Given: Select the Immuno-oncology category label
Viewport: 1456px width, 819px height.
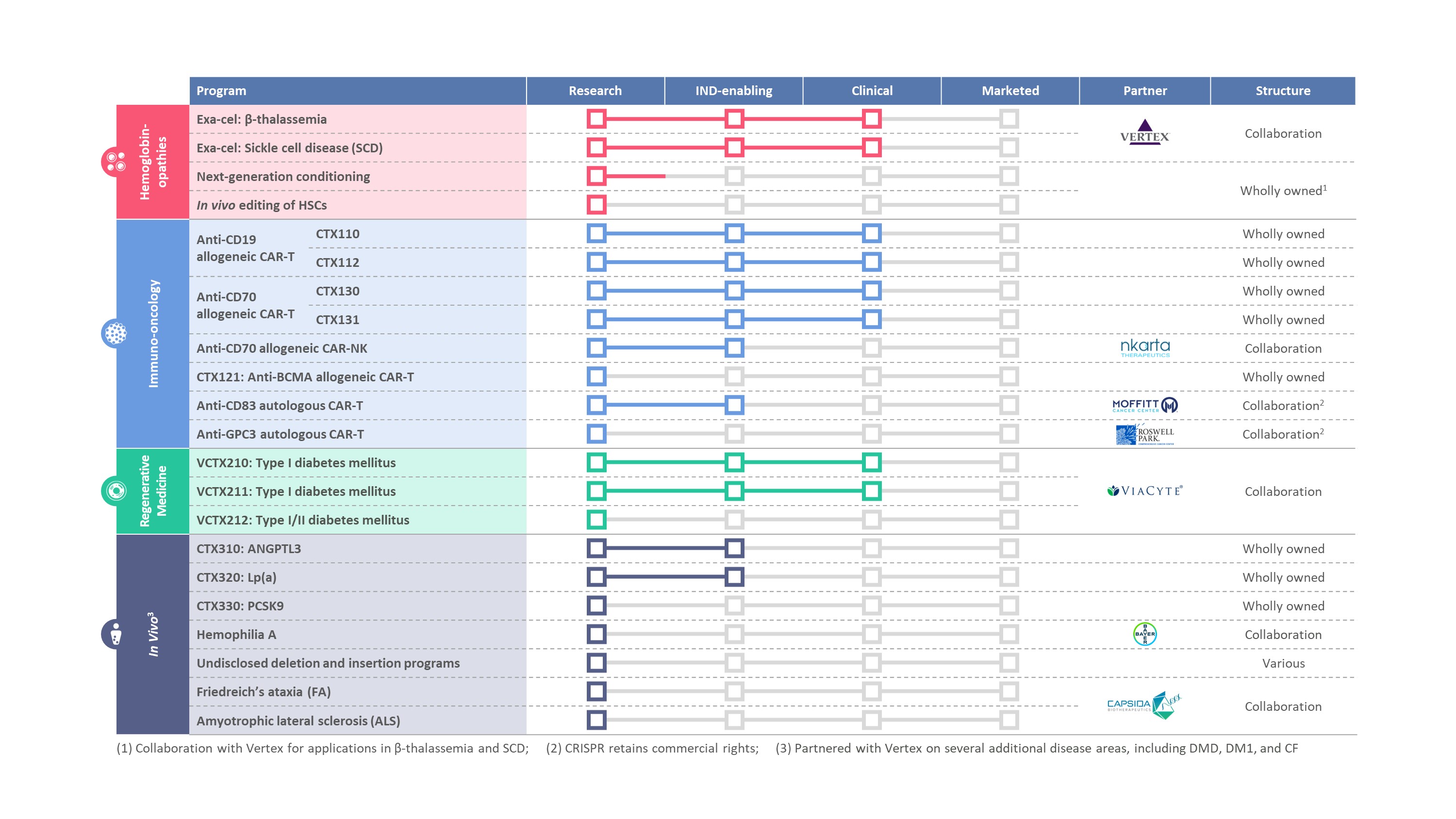Looking at the screenshot, I should click(153, 333).
